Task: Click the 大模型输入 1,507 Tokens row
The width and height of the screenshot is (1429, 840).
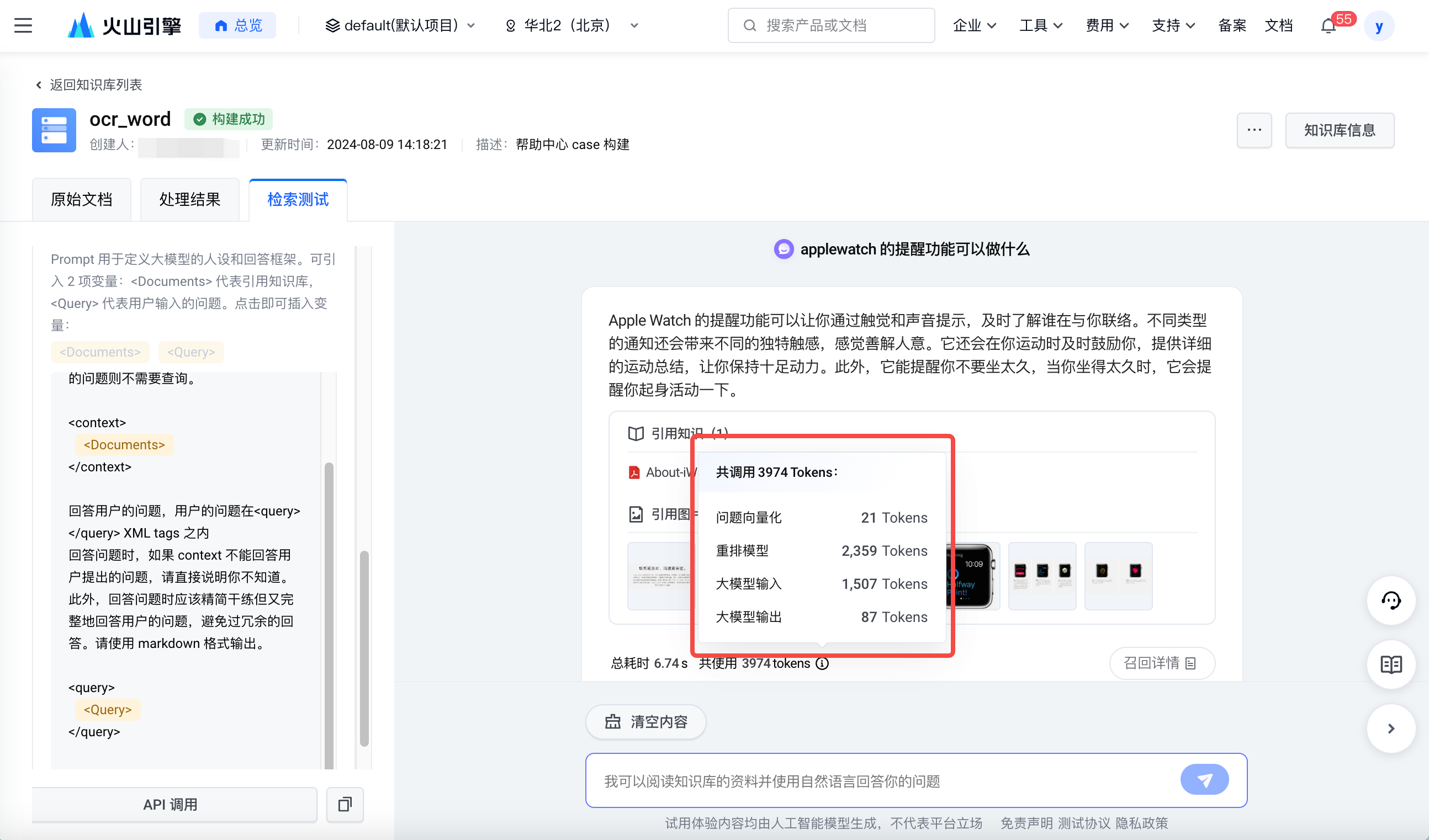Action: point(822,584)
